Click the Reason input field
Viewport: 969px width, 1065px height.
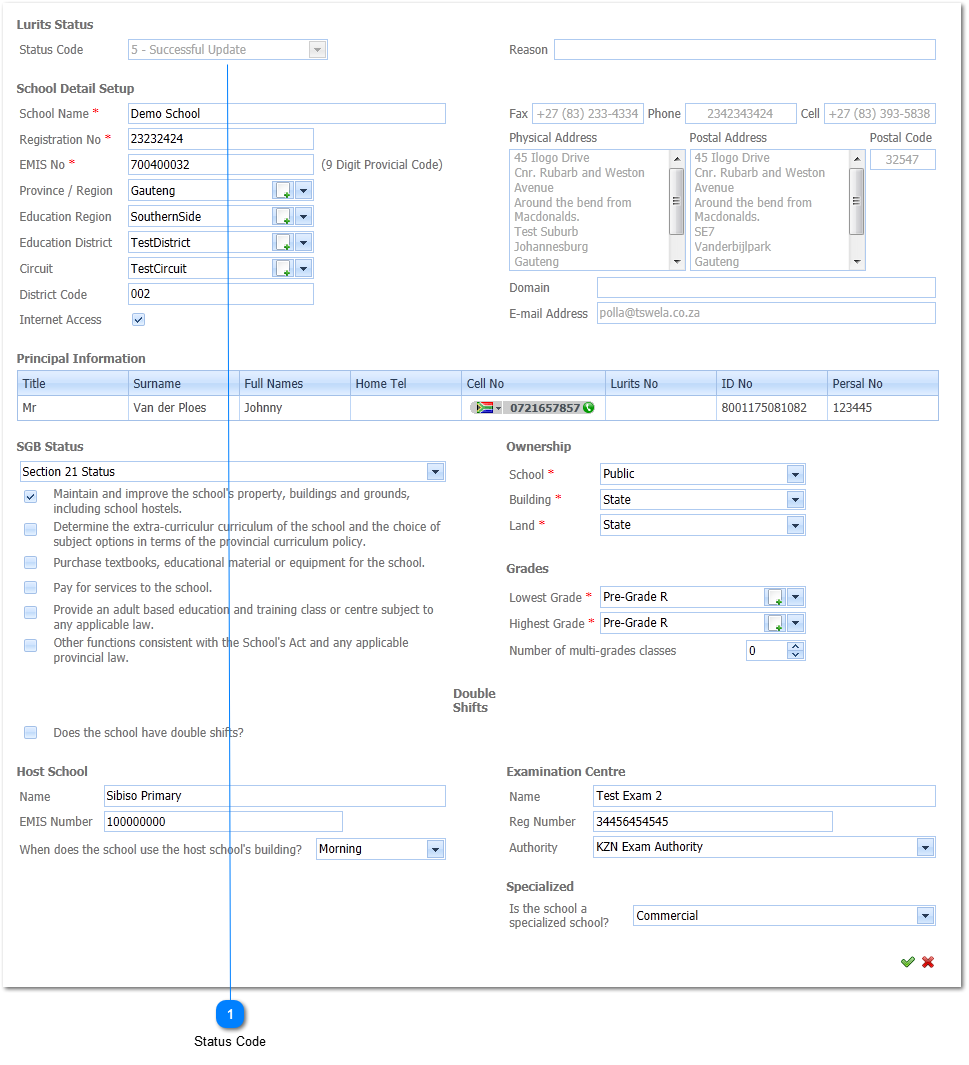(x=744, y=50)
